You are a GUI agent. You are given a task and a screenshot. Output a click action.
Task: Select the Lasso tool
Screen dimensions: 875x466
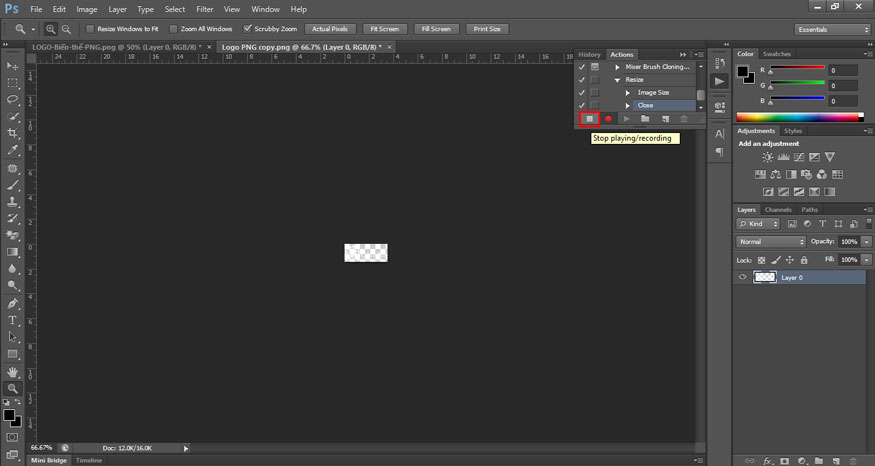coord(12,99)
